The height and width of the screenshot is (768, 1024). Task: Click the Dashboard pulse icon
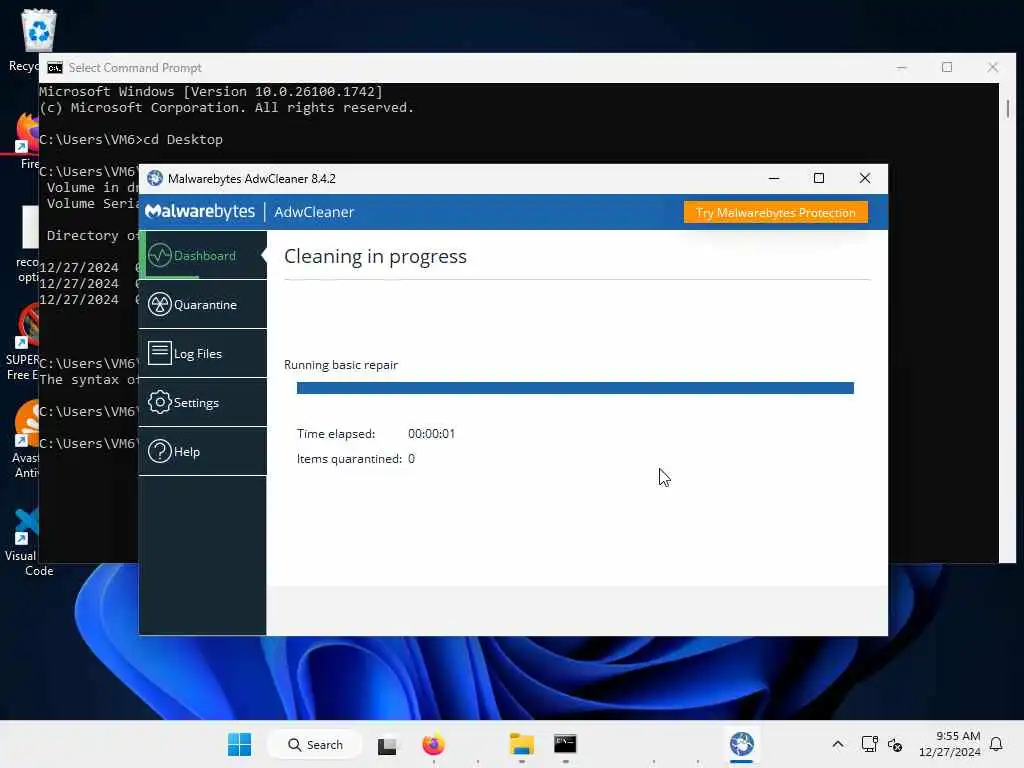(x=159, y=255)
